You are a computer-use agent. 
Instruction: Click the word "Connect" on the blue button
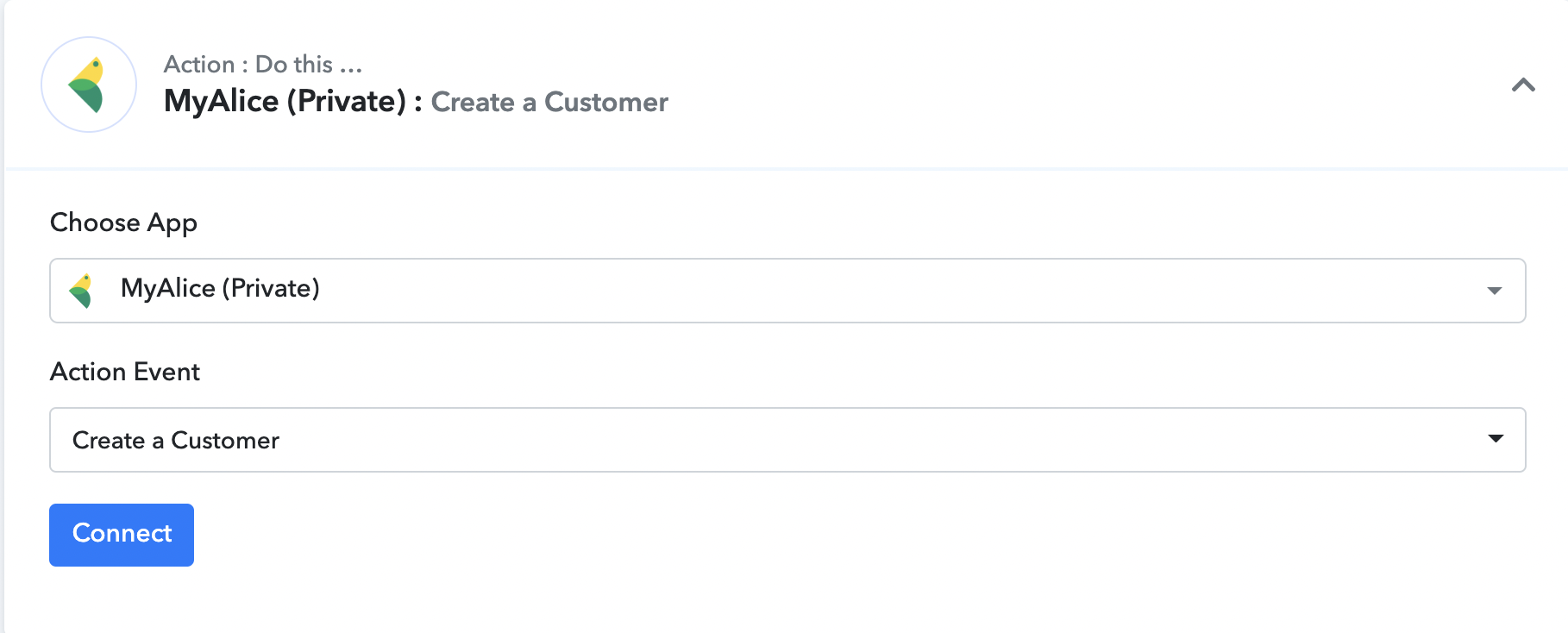coord(122,534)
